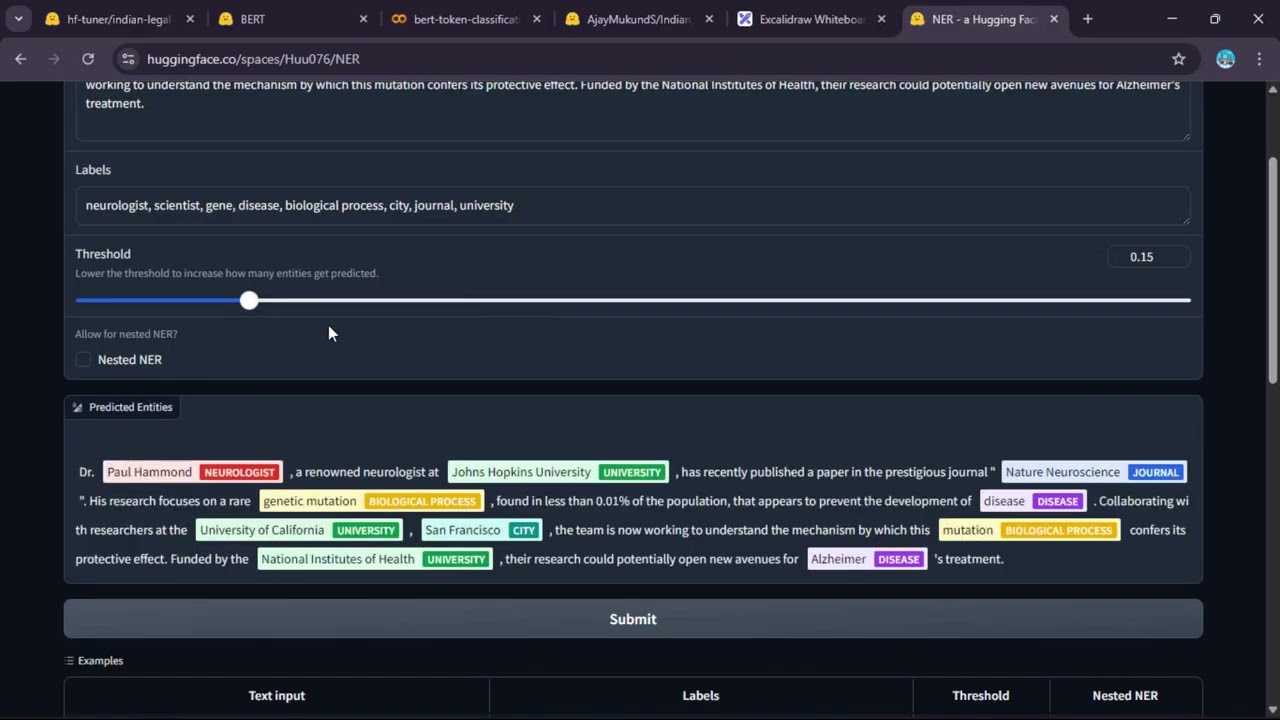Open a new browser tab
Viewport: 1280px width, 720px height.
click(x=1088, y=19)
